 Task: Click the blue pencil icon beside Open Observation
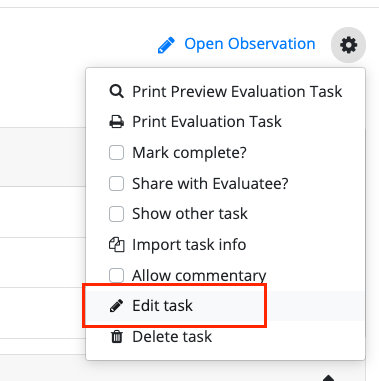(x=166, y=45)
